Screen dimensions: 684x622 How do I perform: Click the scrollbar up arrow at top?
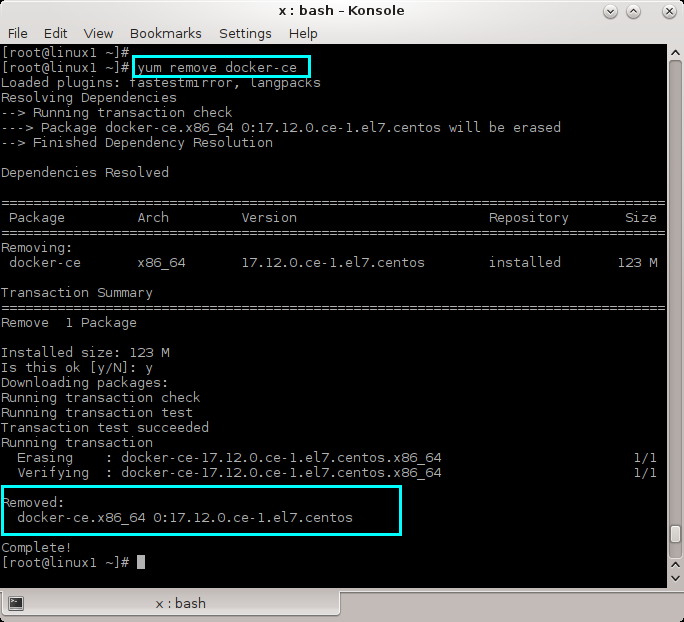[x=675, y=53]
